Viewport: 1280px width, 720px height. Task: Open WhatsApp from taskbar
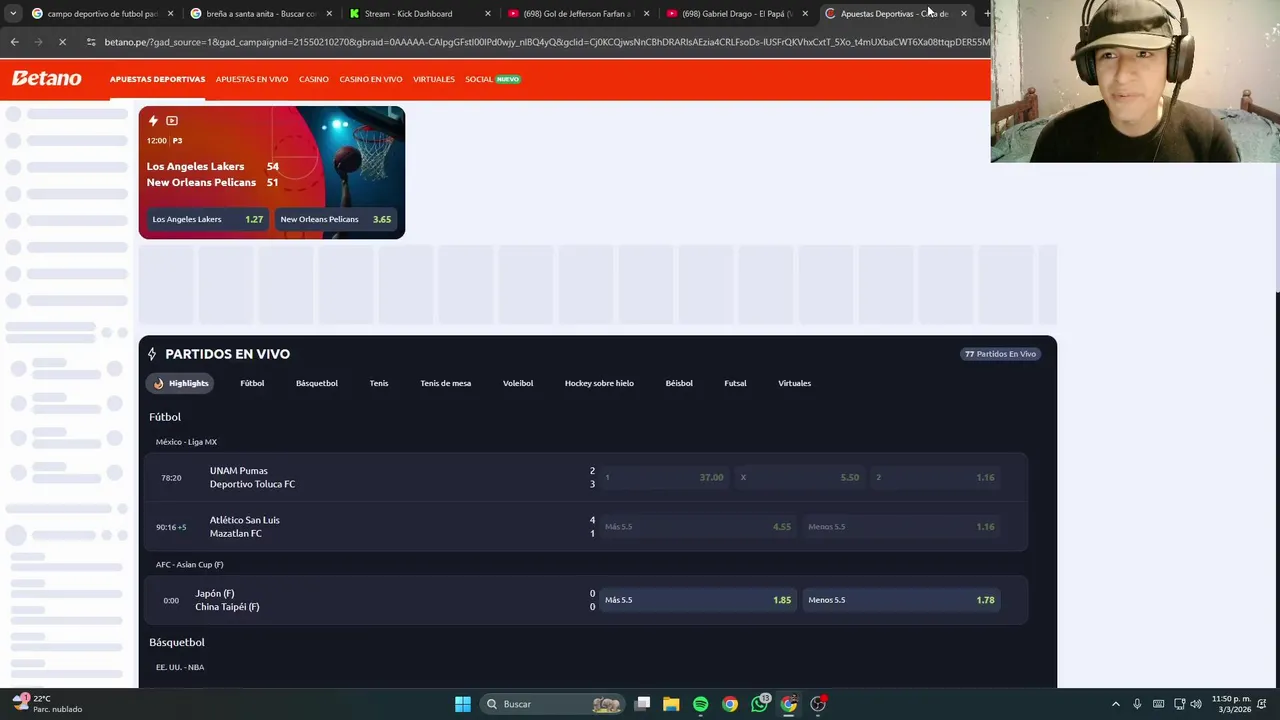pos(760,704)
